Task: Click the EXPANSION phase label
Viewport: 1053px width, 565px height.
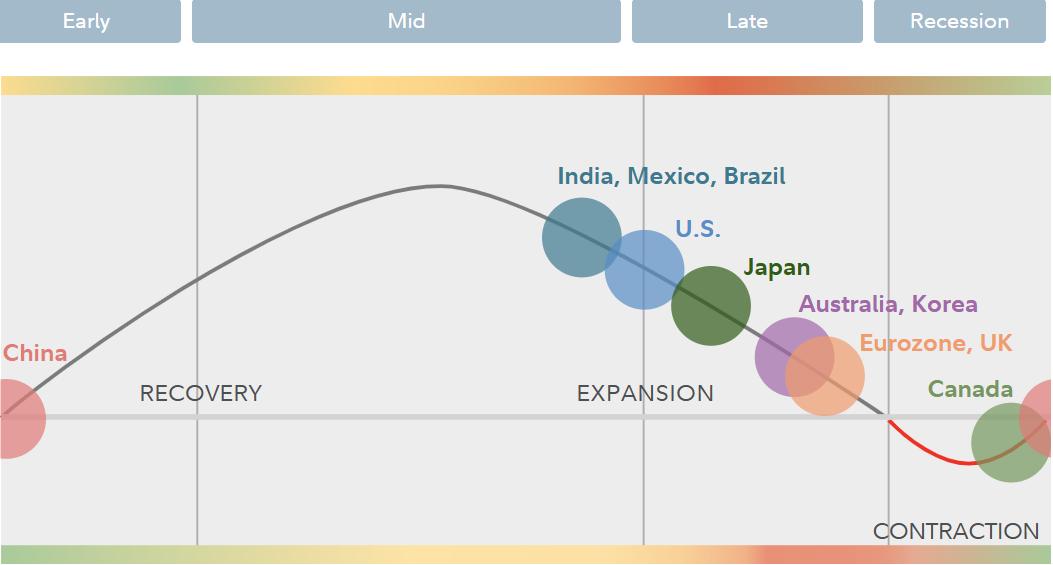Action: (645, 394)
